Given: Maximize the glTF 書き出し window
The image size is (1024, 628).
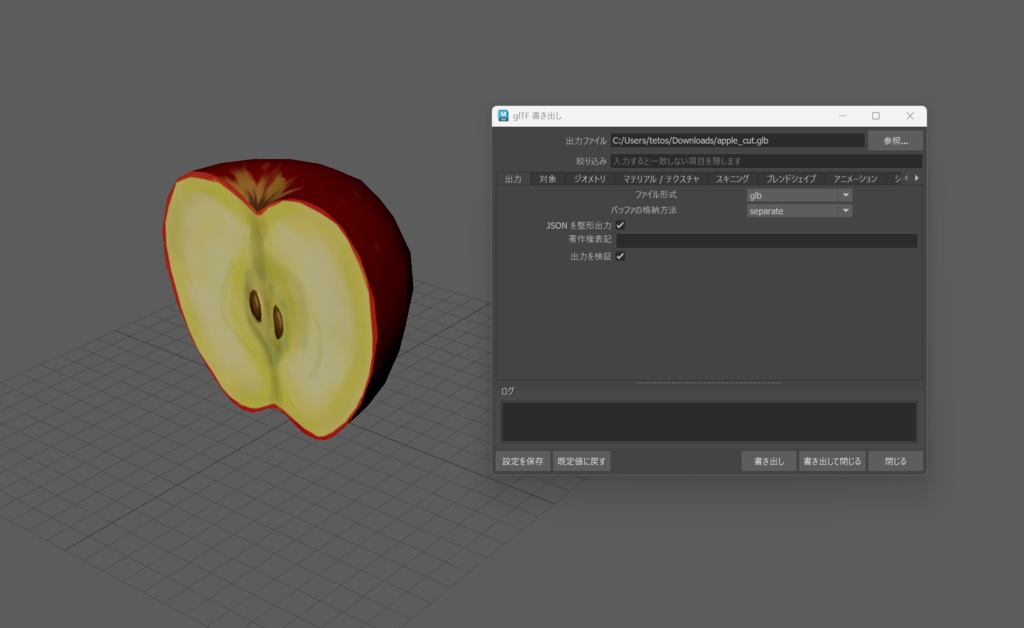Looking at the screenshot, I should pos(876,116).
